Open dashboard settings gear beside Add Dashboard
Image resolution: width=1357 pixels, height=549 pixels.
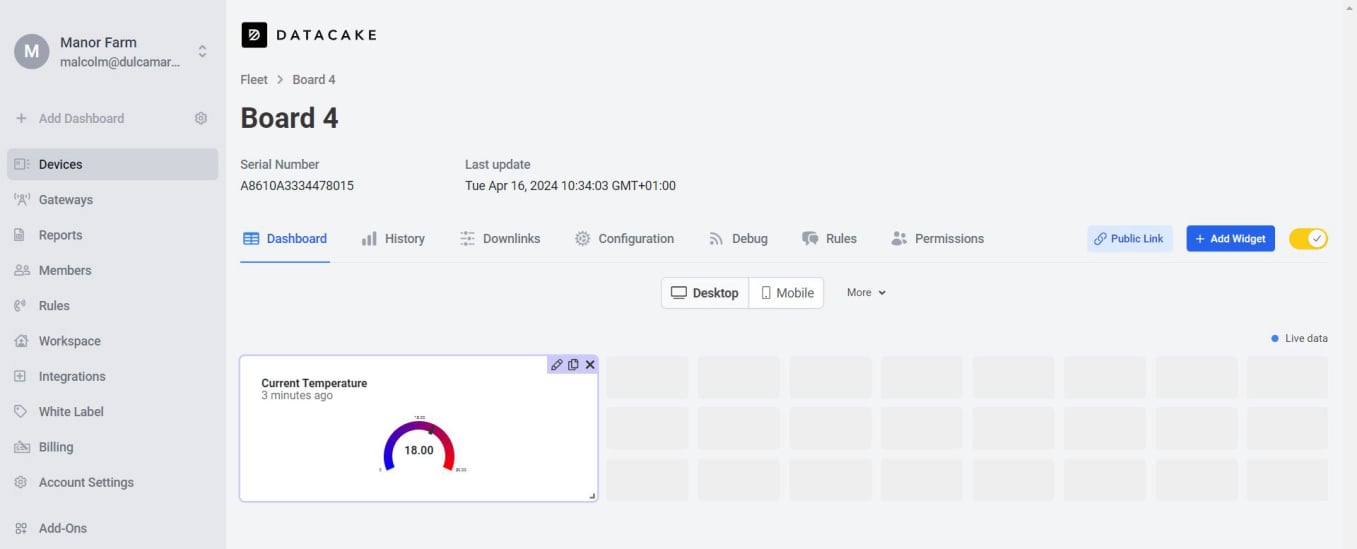click(201, 118)
